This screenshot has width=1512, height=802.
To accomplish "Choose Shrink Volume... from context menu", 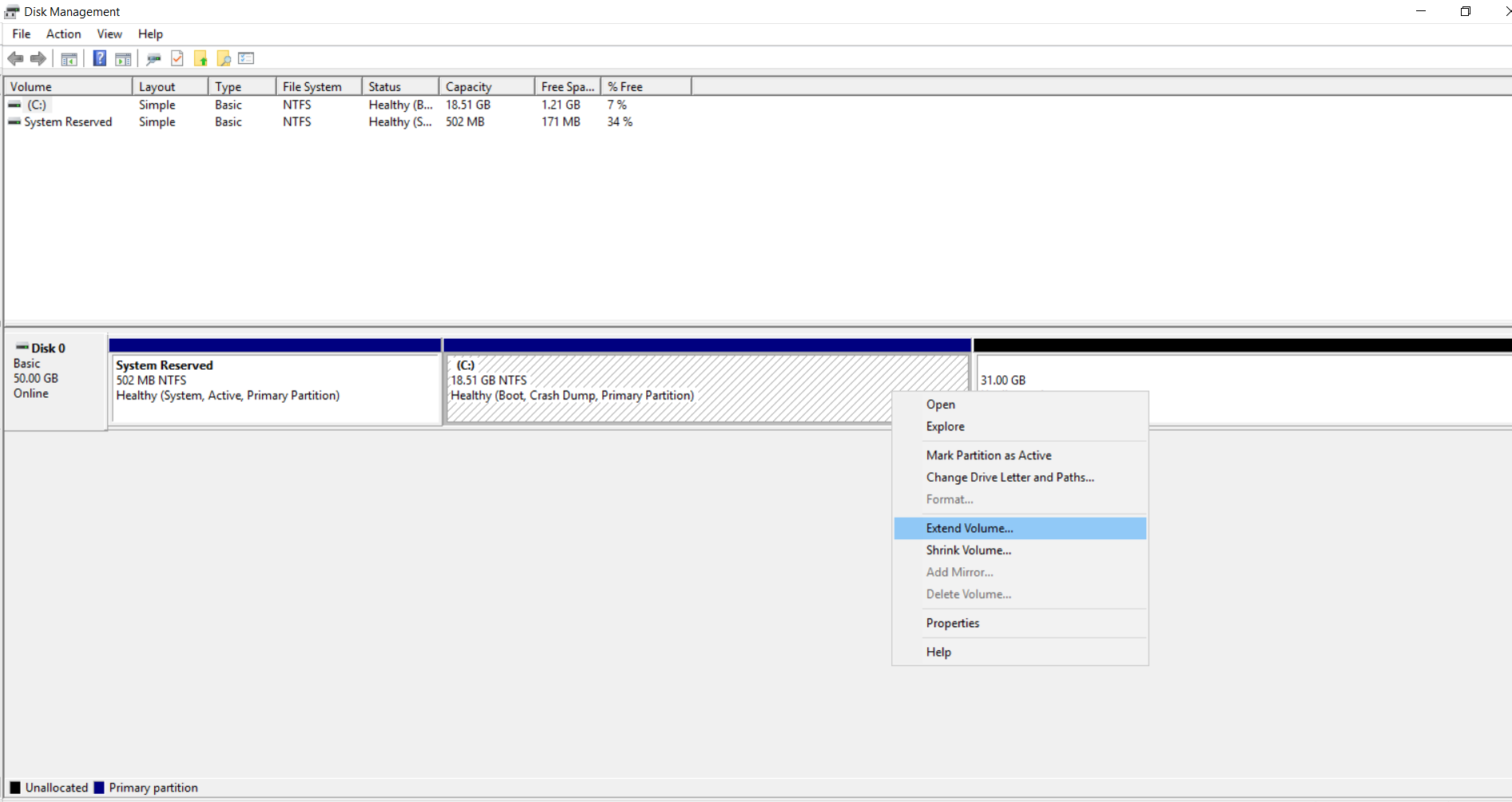I will (x=1020, y=550).
